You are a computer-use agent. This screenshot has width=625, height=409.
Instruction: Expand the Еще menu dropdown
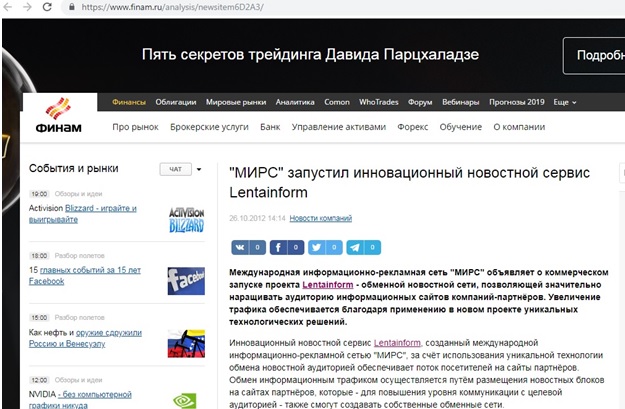[x=565, y=102]
